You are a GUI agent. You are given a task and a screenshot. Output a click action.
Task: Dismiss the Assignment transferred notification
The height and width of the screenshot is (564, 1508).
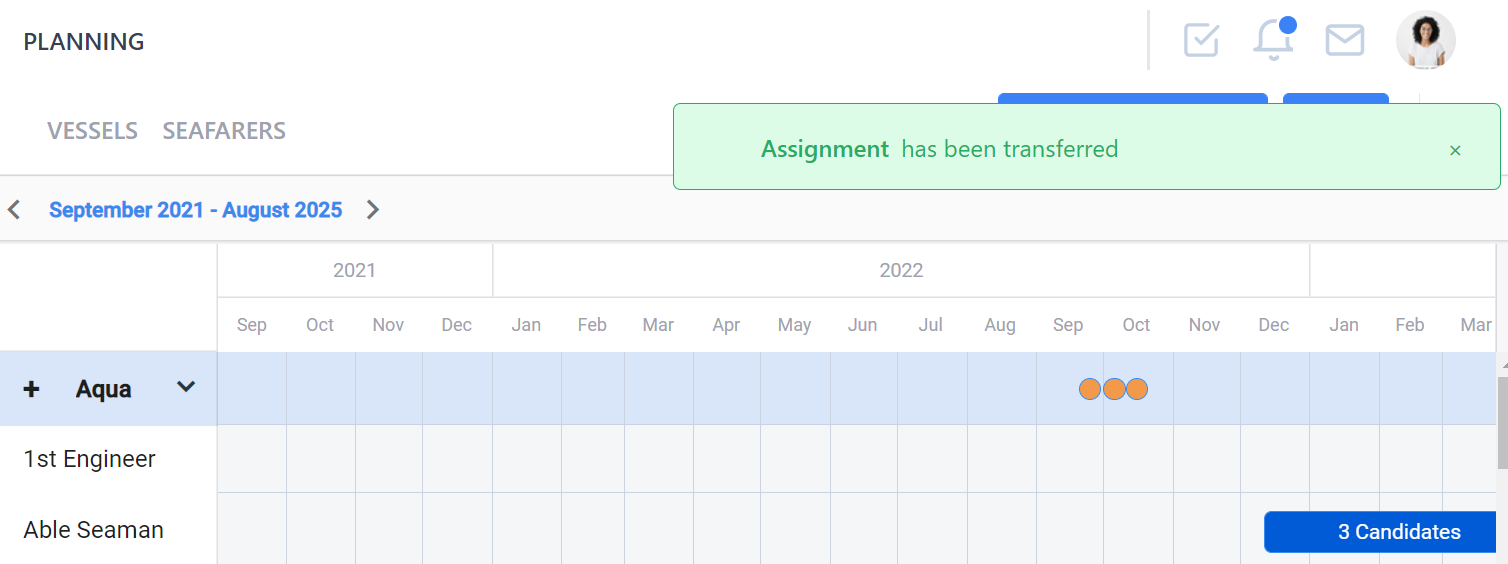tap(1455, 150)
